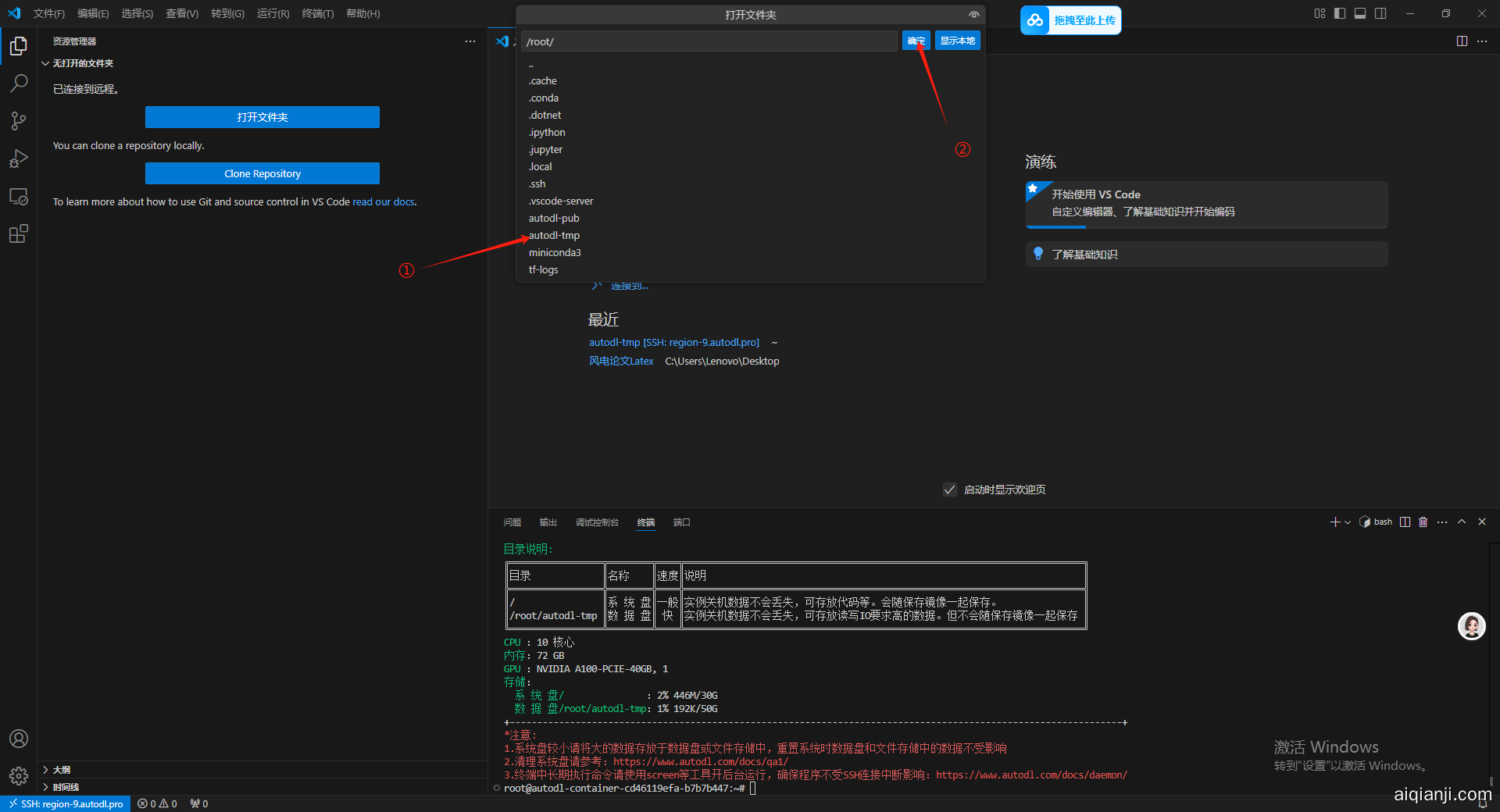This screenshot has width=1500, height=812.
Task: Open the Extensions view
Action: (x=19, y=233)
